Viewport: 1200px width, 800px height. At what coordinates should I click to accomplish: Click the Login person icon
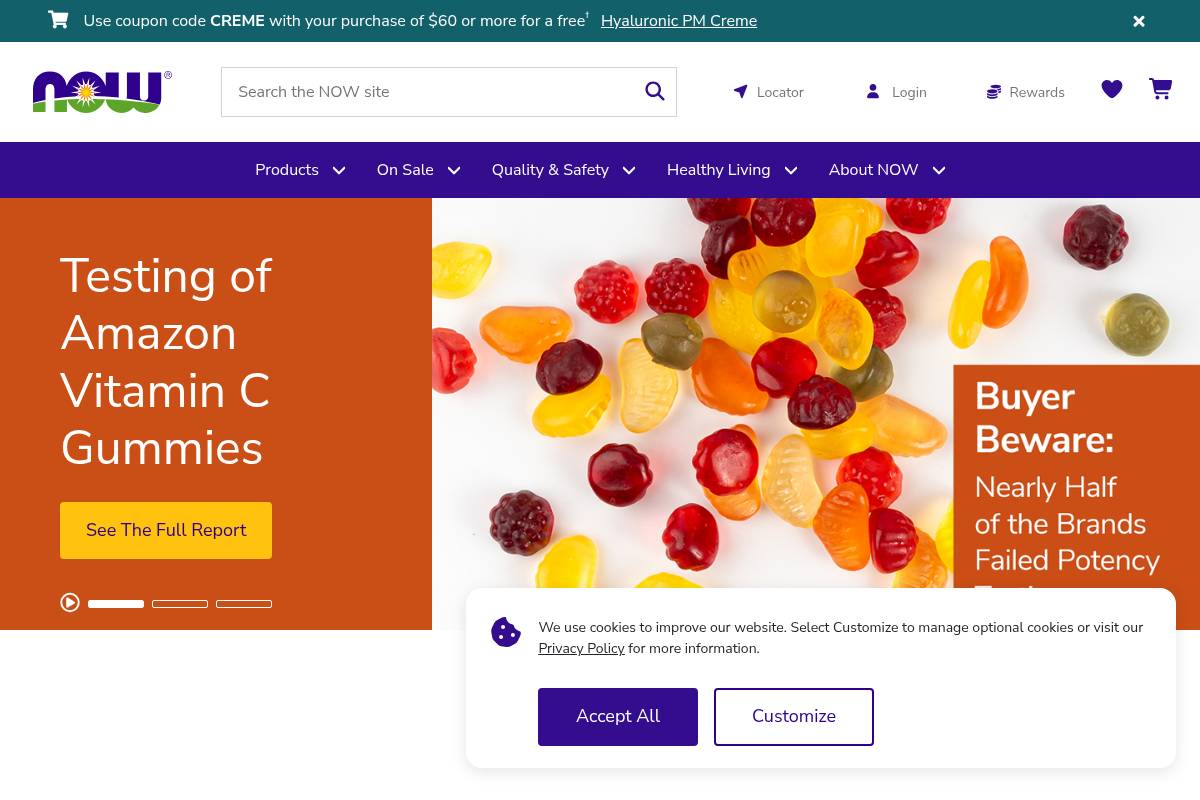(x=873, y=92)
